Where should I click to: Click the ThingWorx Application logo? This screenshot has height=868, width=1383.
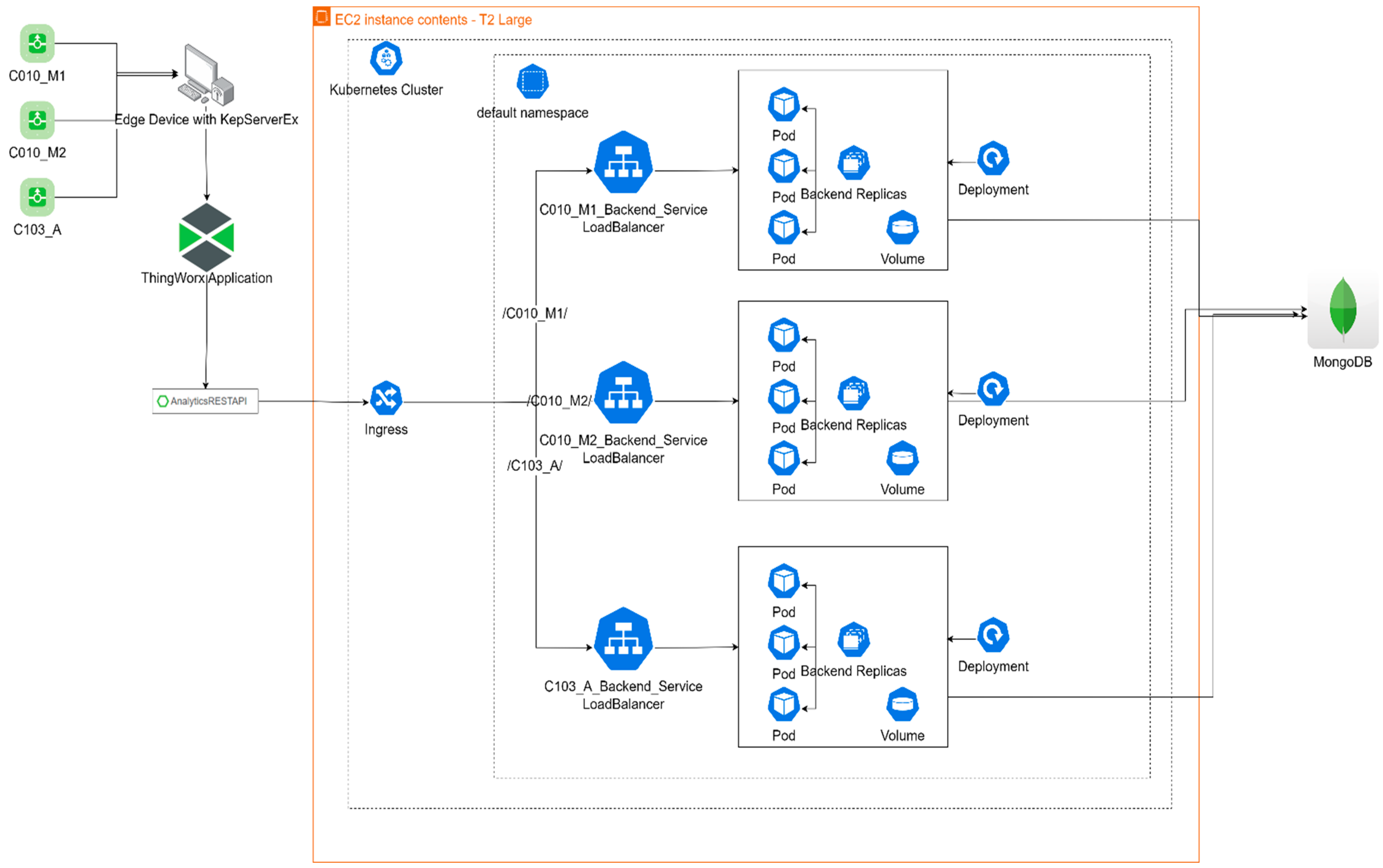(x=206, y=237)
